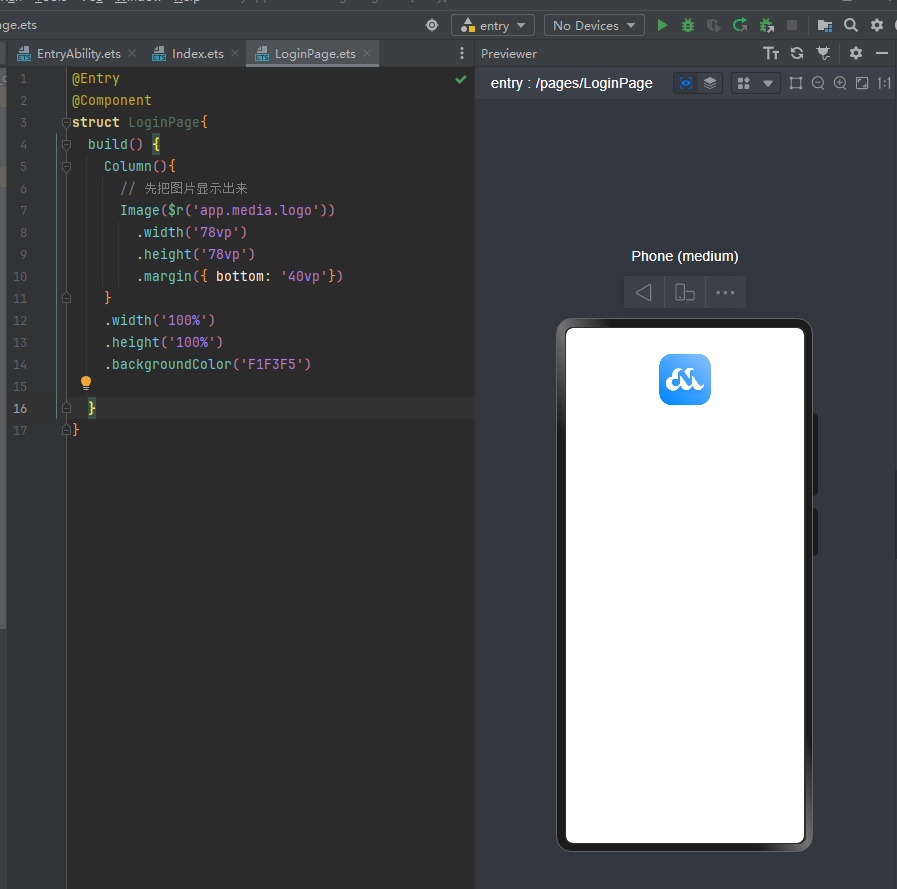Click the .margin({ bottom: '40vp'}) line
The height and width of the screenshot is (889, 897).
coord(240,276)
